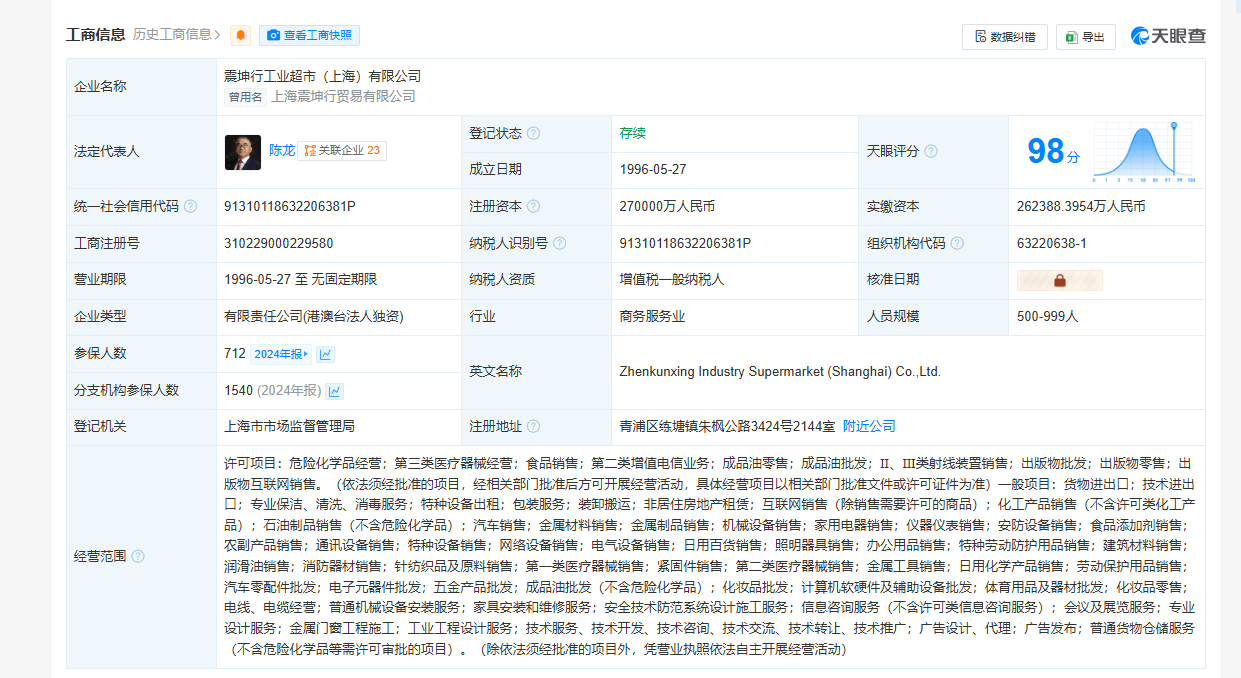The height and width of the screenshot is (678, 1241).
Task: Click help icon beside 登记状态
Action: (x=533, y=133)
